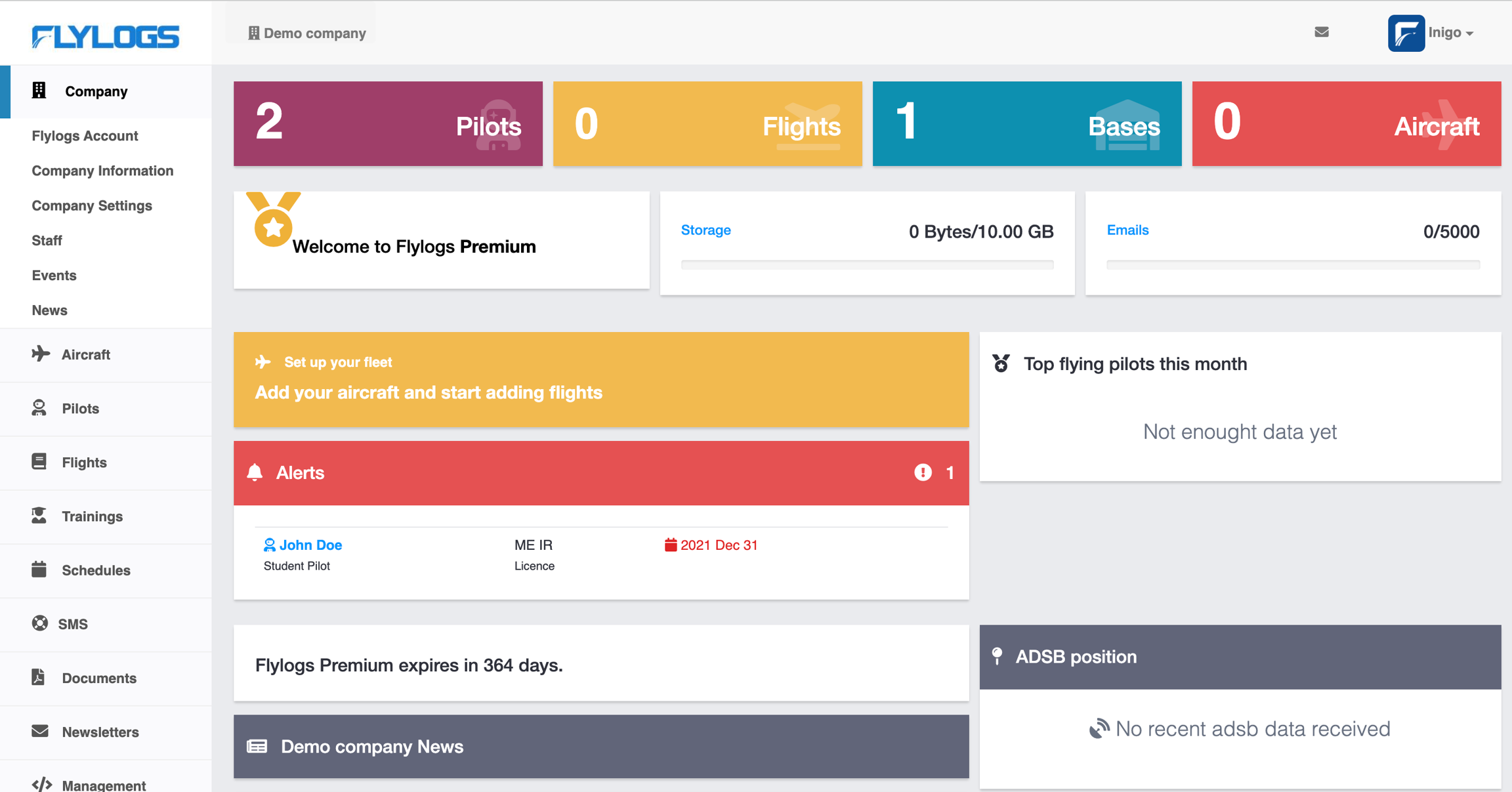Click the PDF file icon beside Documents
The height and width of the screenshot is (792, 1512).
(x=39, y=677)
